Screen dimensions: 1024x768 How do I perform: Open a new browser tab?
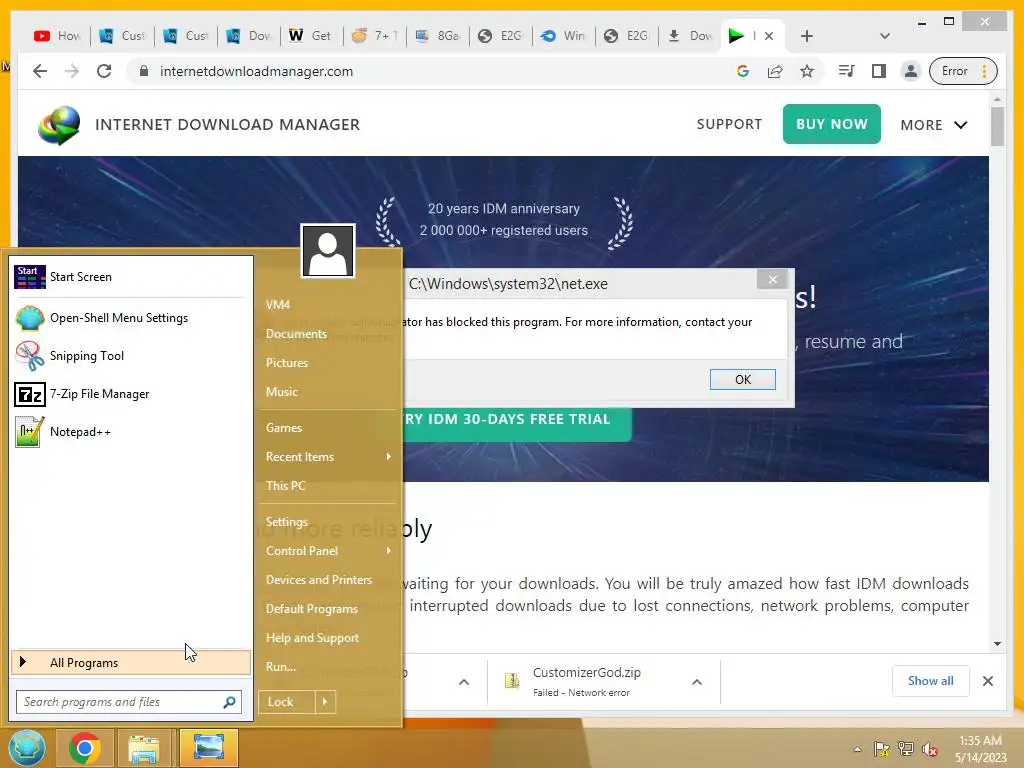tap(807, 36)
